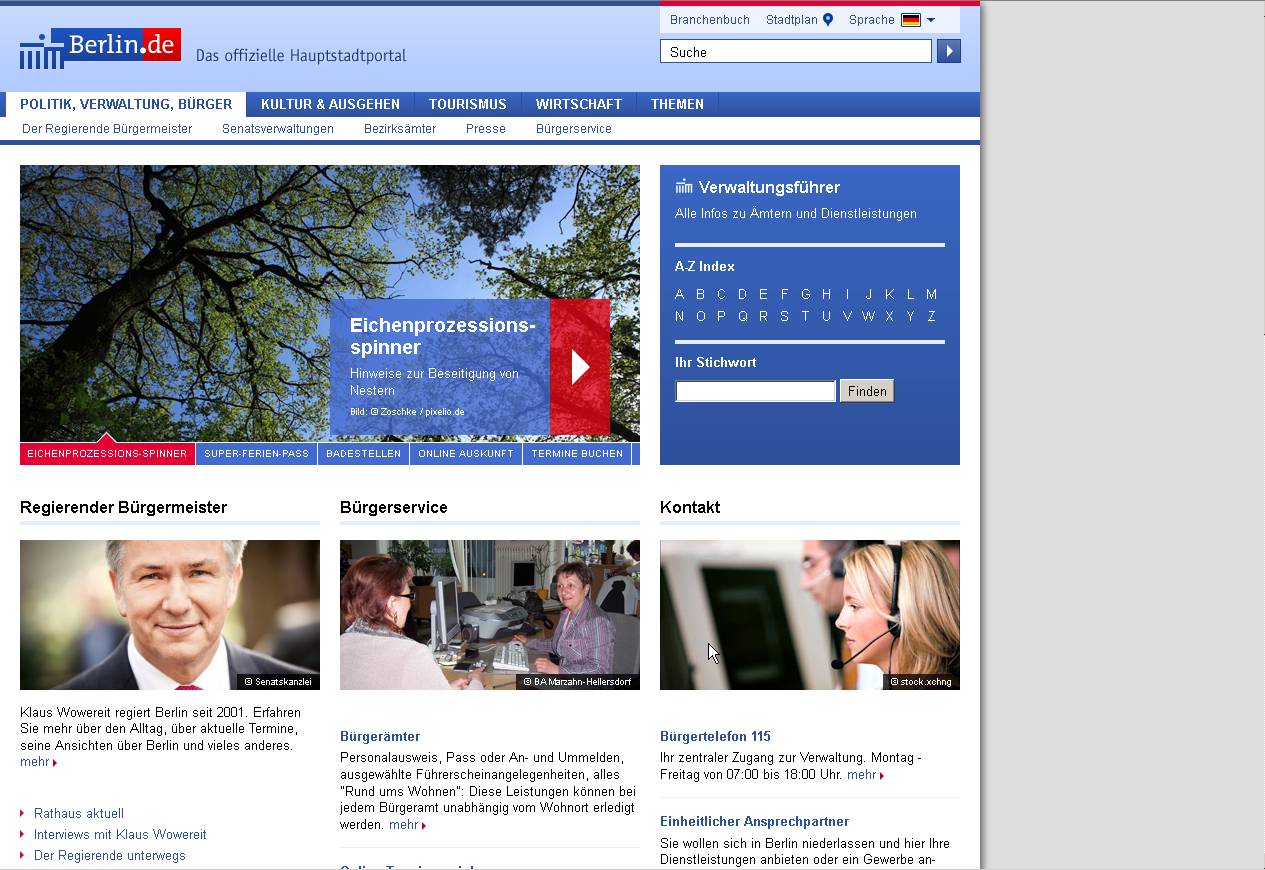Click the Finden button
The image size is (1265, 870).
pos(867,391)
